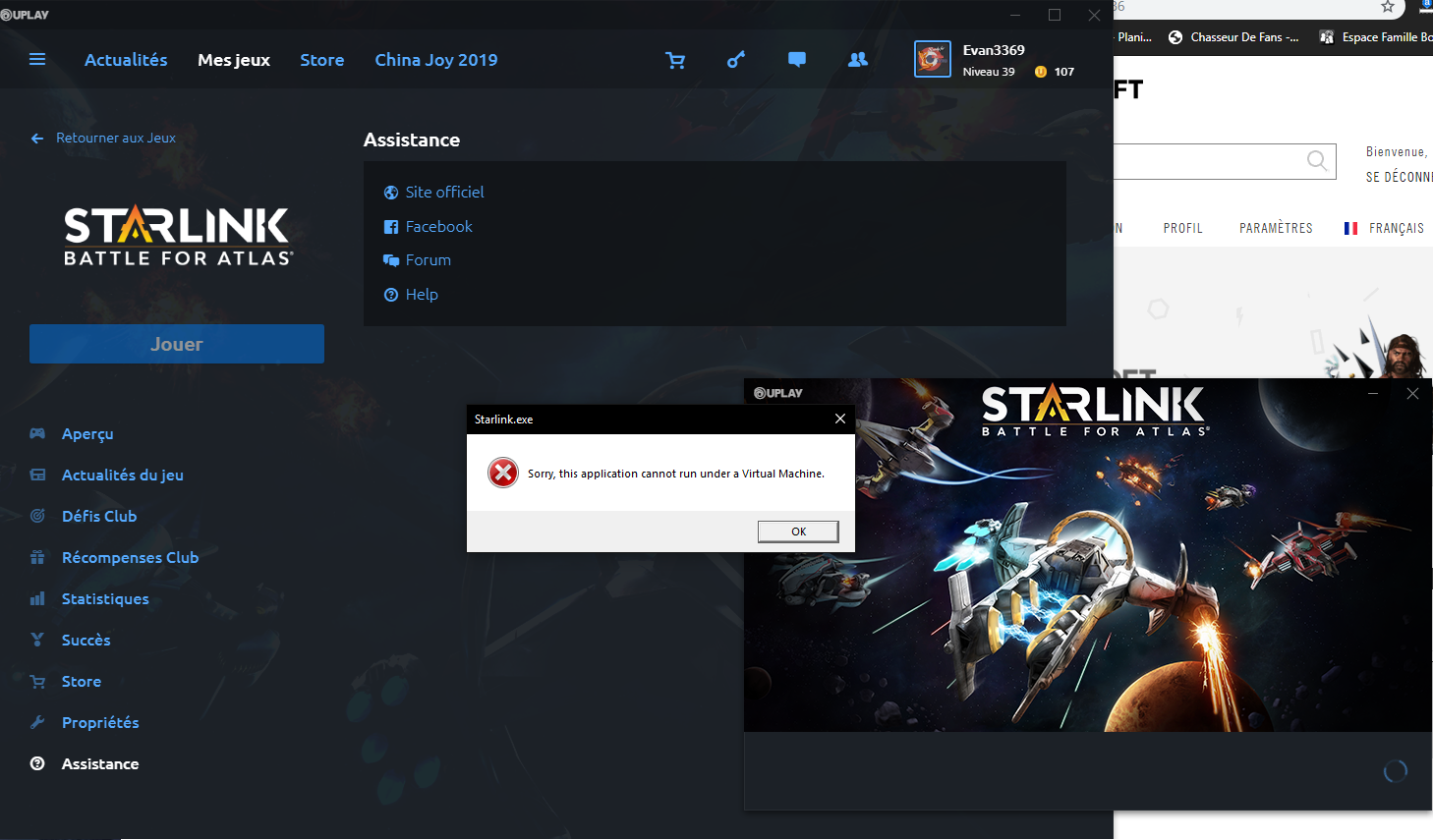Viewport: 1433px width, 840px height.
Task: Click the search magnifier in the browser page
Action: point(1317,160)
